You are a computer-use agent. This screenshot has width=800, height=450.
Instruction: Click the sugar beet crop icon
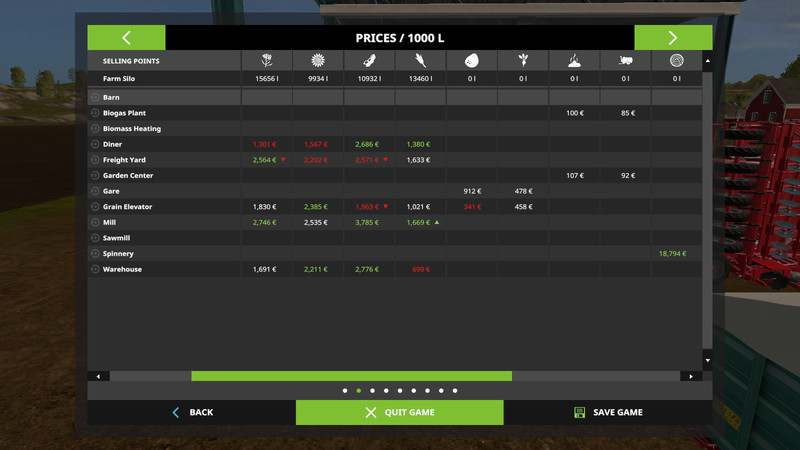pos(522,61)
